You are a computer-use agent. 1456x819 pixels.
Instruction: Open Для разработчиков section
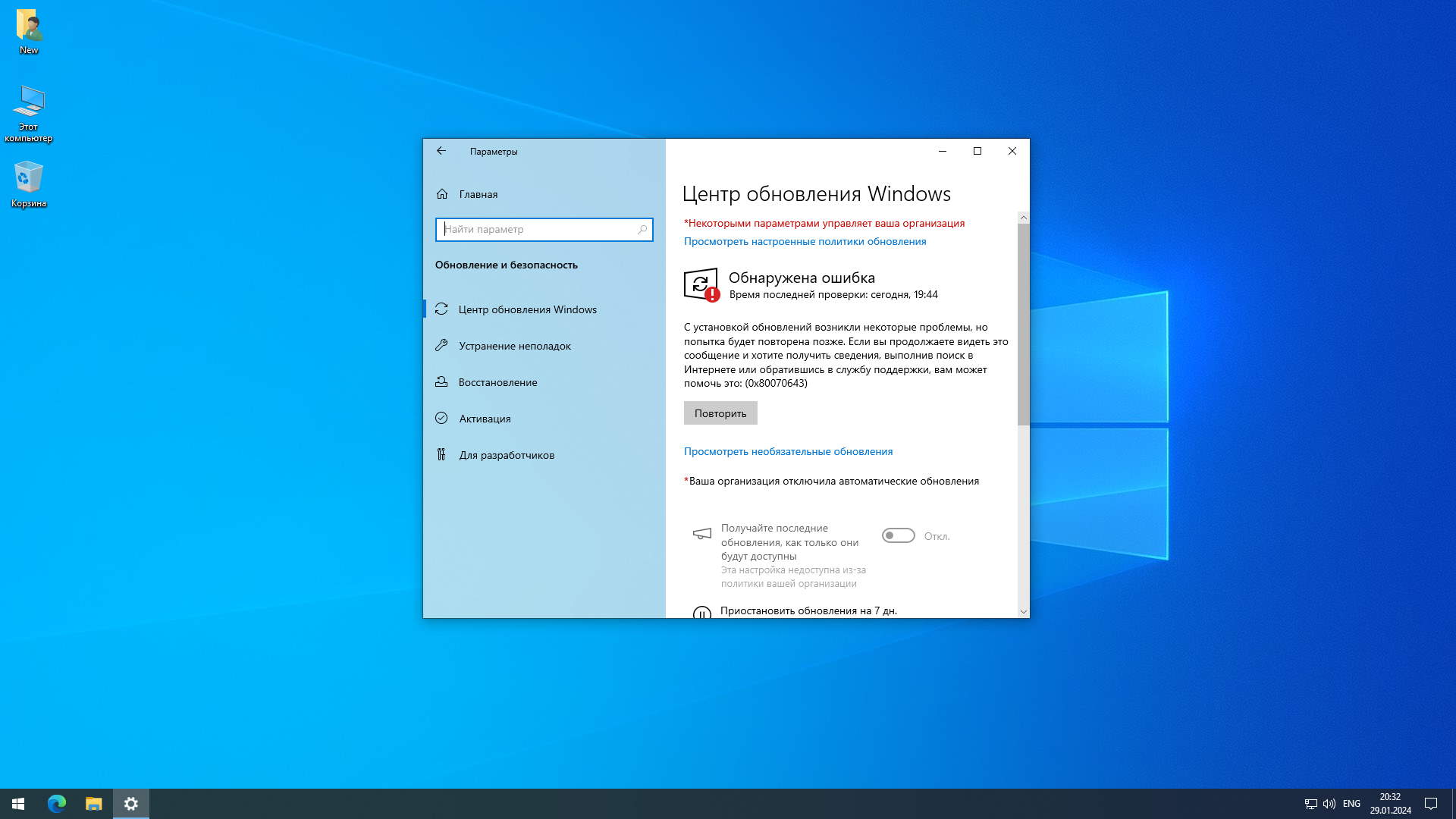506,455
